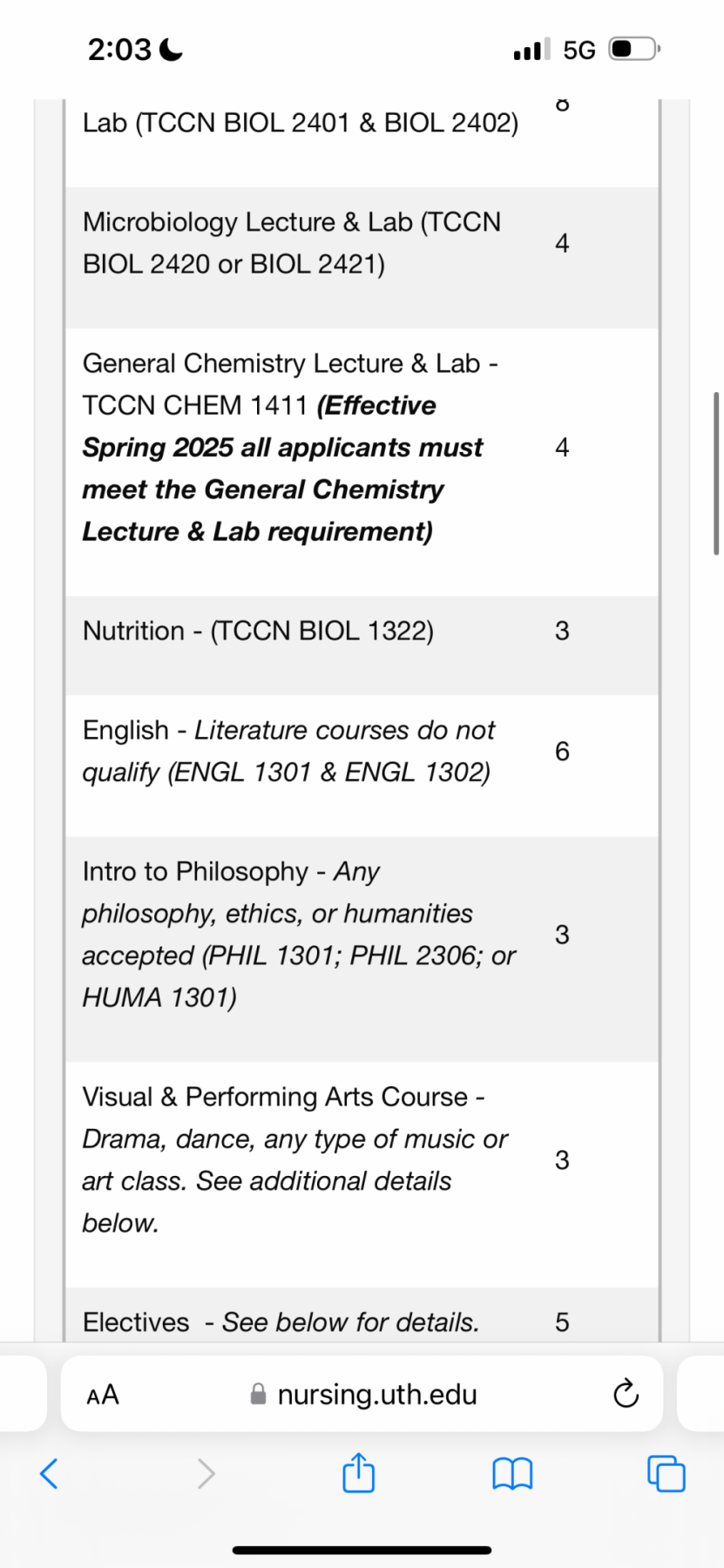Select the Microbiology Lecture & Lab row
This screenshot has height=1568, width=724.
(x=362, y=258)
